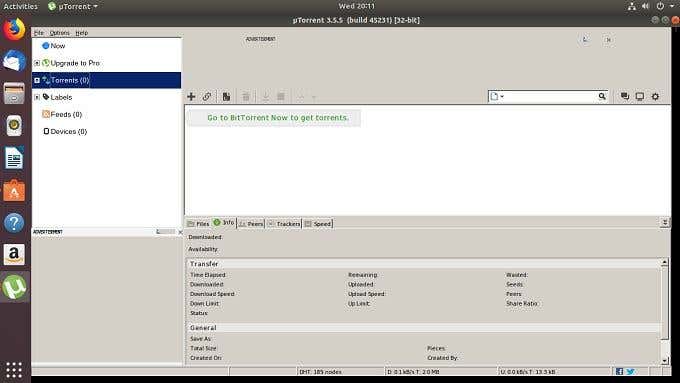Open Firefox from the dock
680x383 pixels.
point(14,29)
